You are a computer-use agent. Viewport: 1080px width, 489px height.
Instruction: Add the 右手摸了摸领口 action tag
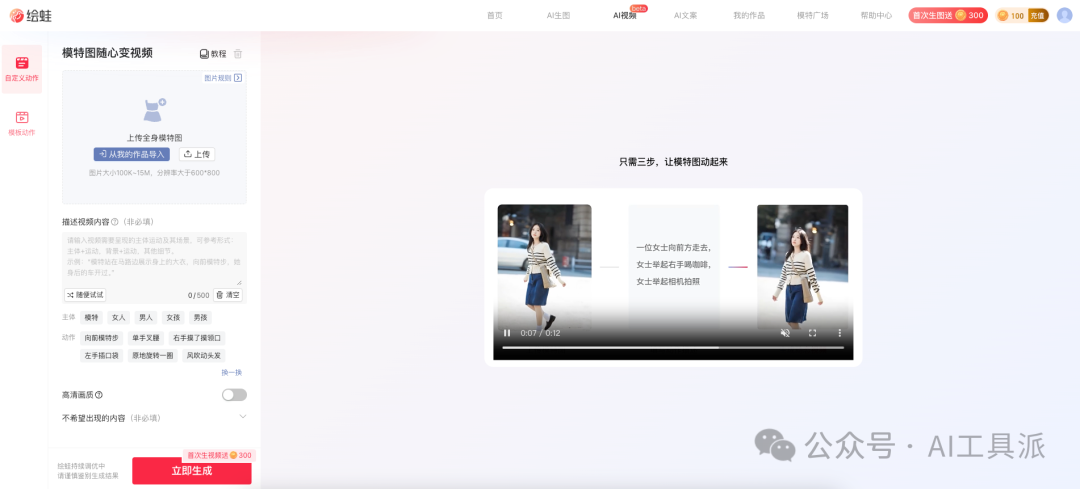click(x=197, y=338)
